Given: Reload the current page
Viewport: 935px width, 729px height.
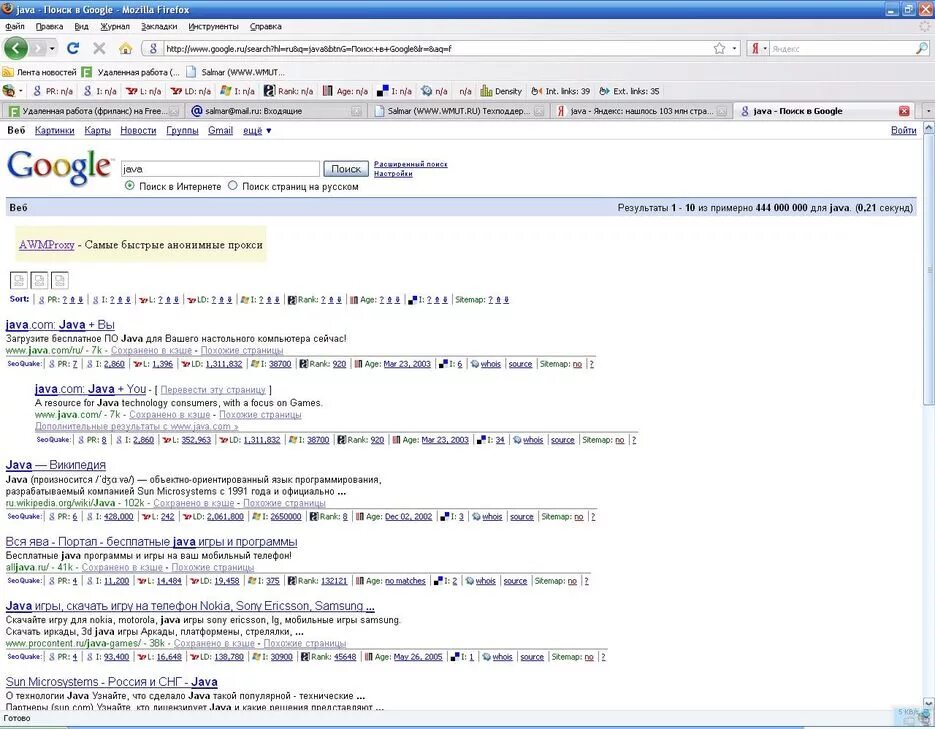Looking at the screenshot, I should tap(73, 48).
